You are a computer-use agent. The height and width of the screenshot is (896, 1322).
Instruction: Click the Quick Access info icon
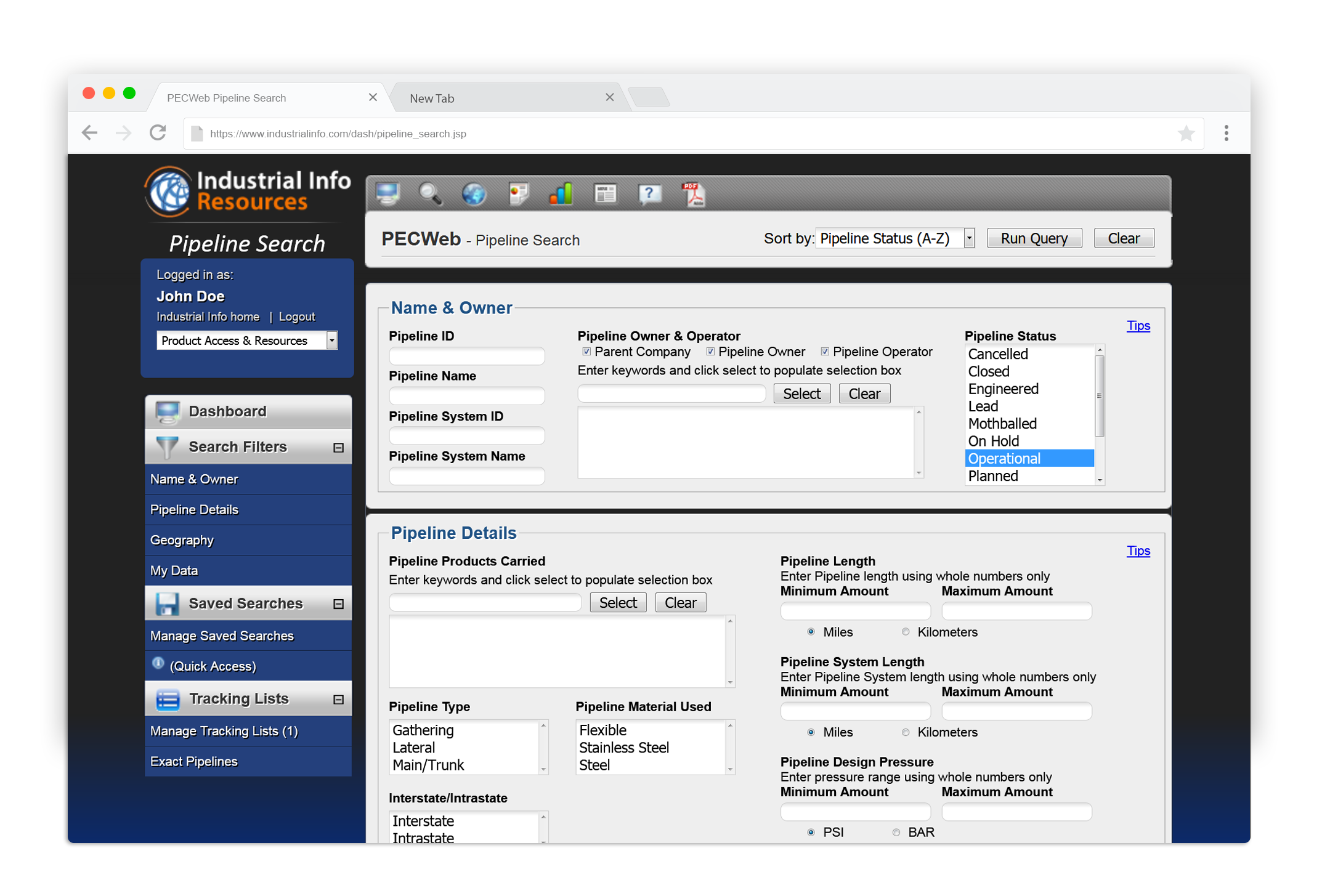(x=158, y=663)
